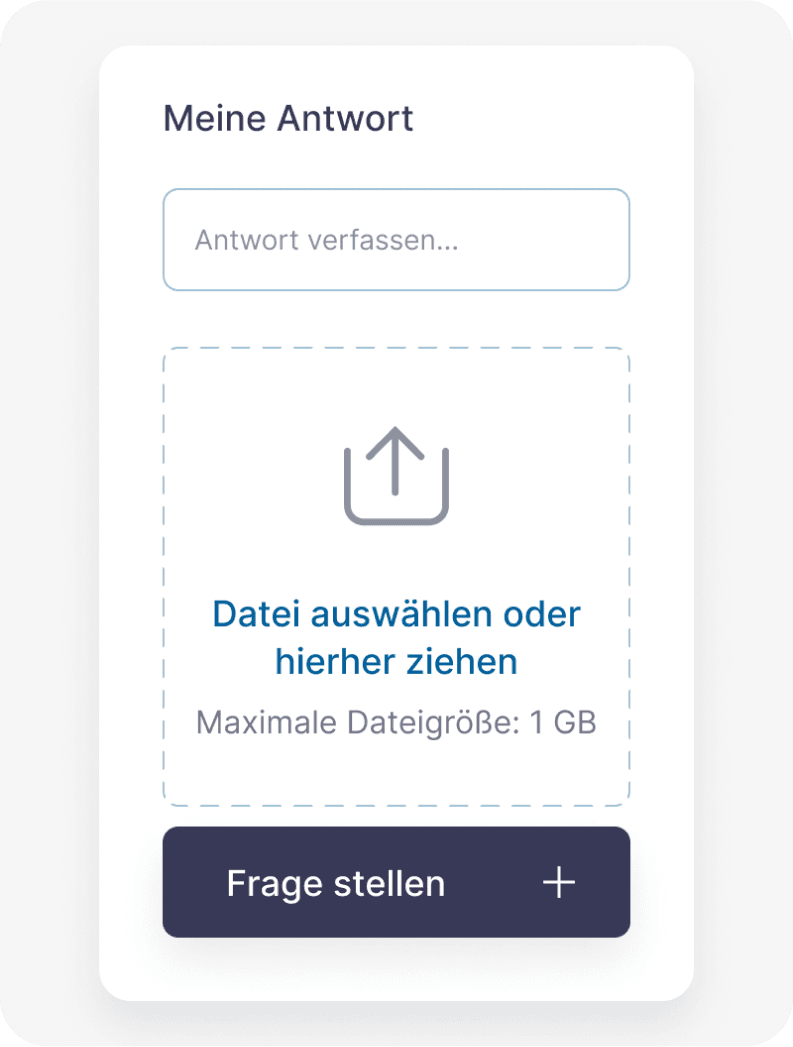Click the "Meine Antwort" heading
The width and height of the screenshot is (793, 1047).
(x=288, y=118)
